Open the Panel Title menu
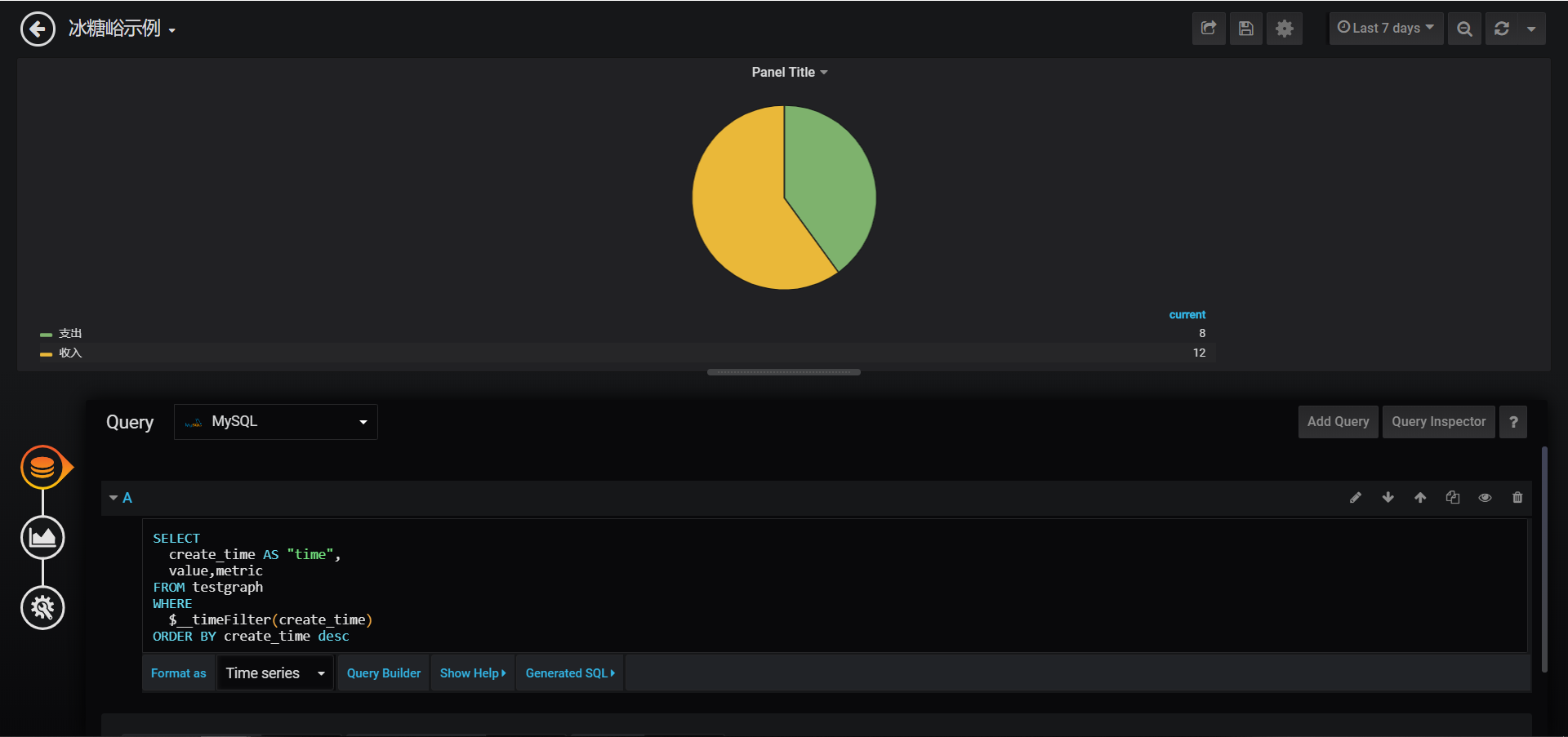 point(789,72)
